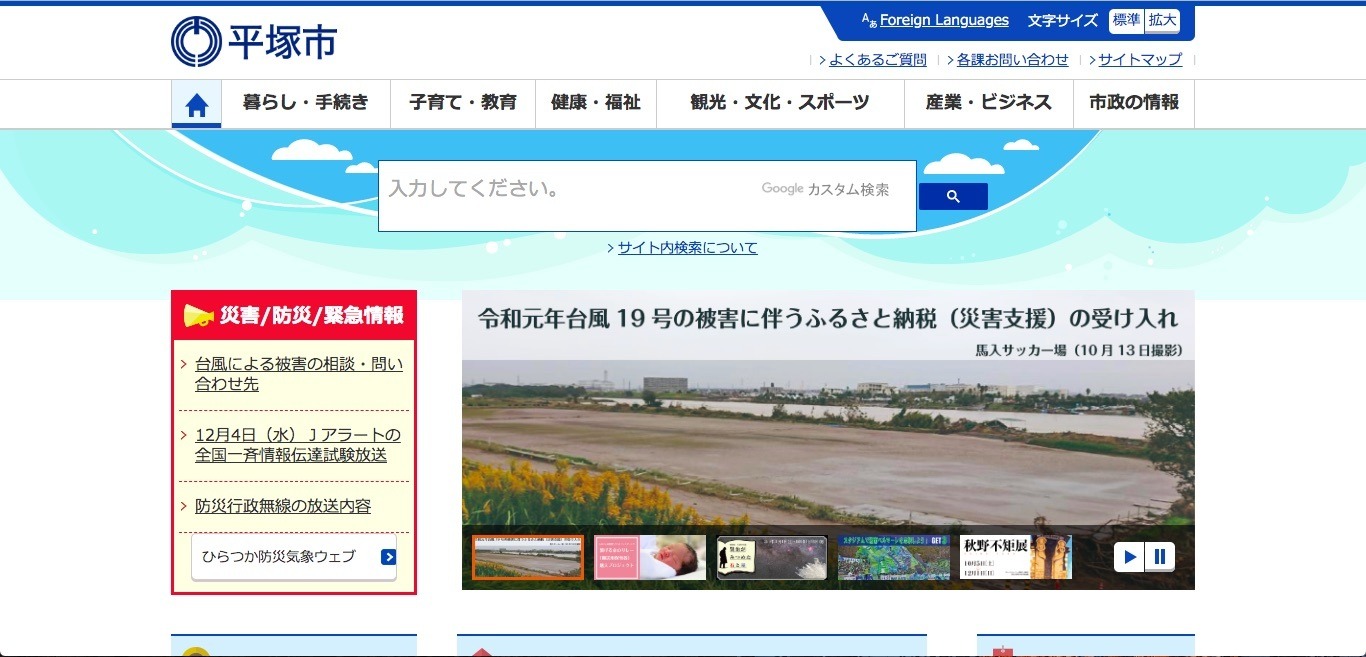Open 防災行政無線の放送内容 link
The width and height of the screenshot is (1366, 657).
(x=283, y=506)
